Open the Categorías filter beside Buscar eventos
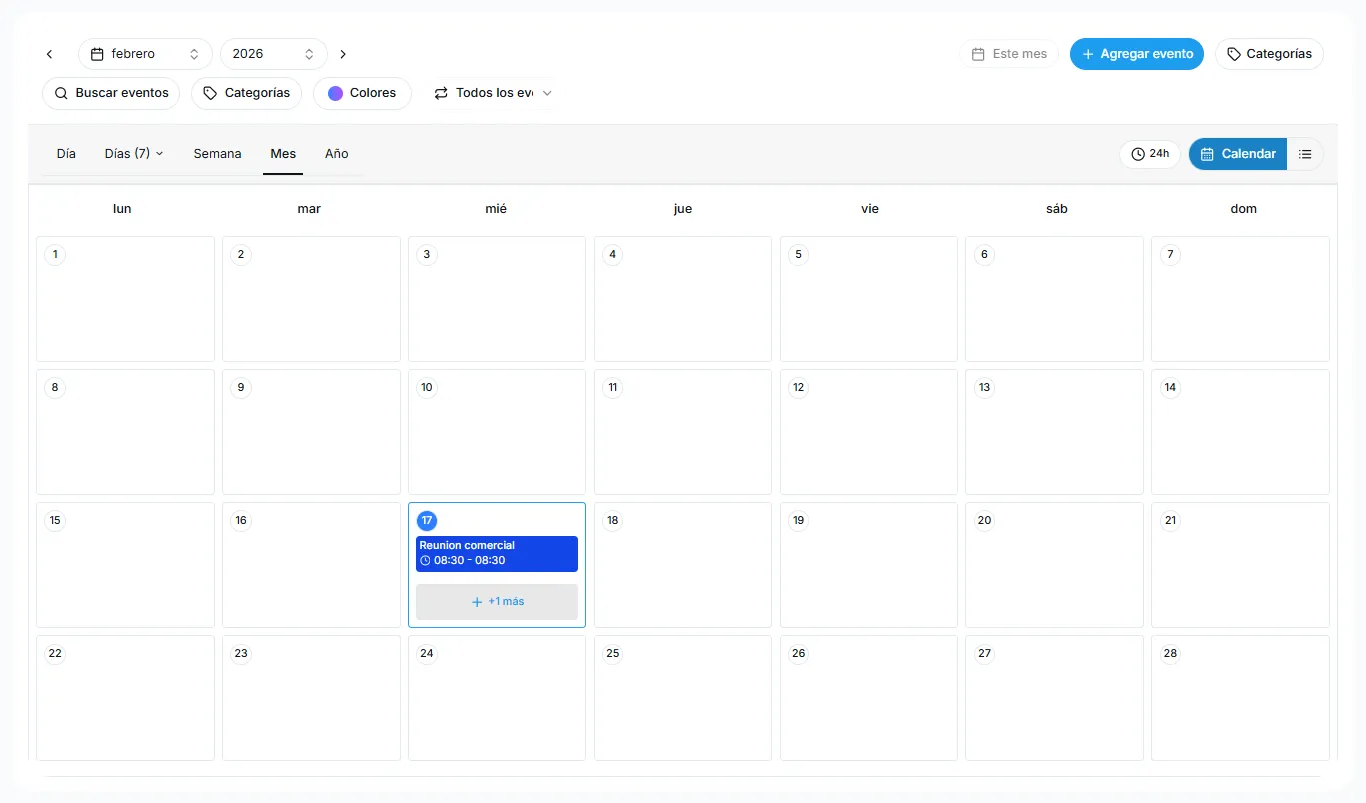 coord(247,93)
